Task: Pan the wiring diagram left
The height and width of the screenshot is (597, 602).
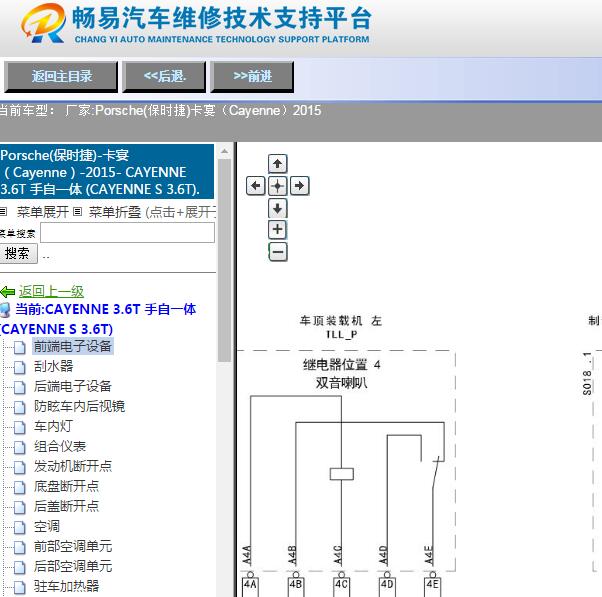Action: coord(255,186)
